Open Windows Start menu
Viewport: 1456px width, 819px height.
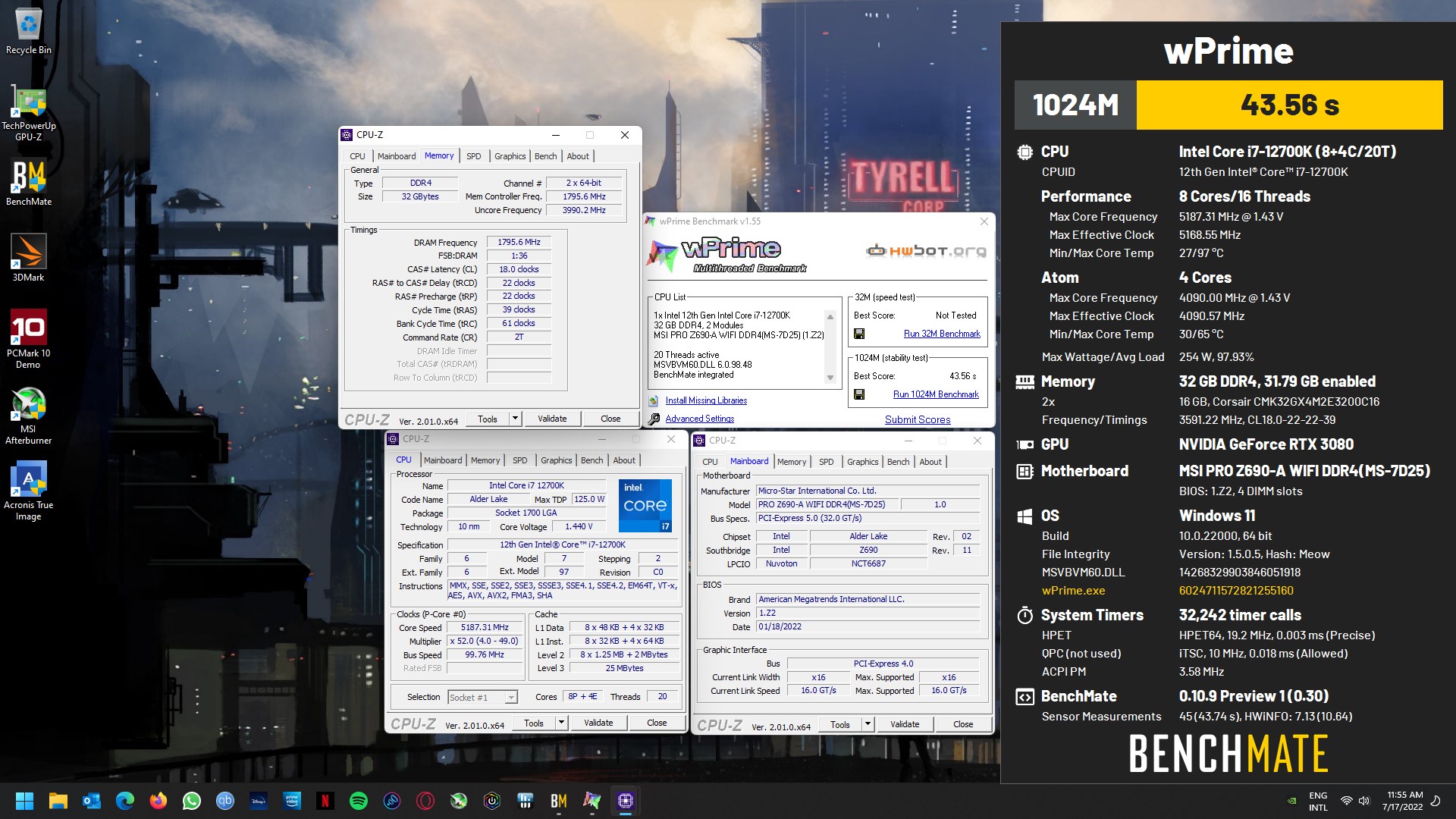click(x=24, y=801)
